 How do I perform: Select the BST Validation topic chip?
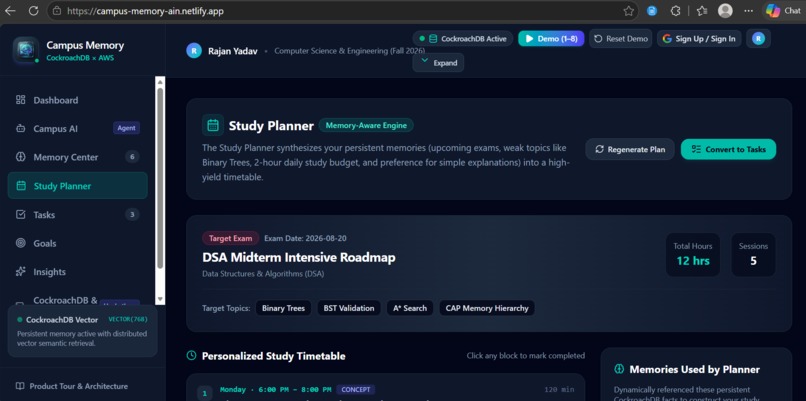349,308
